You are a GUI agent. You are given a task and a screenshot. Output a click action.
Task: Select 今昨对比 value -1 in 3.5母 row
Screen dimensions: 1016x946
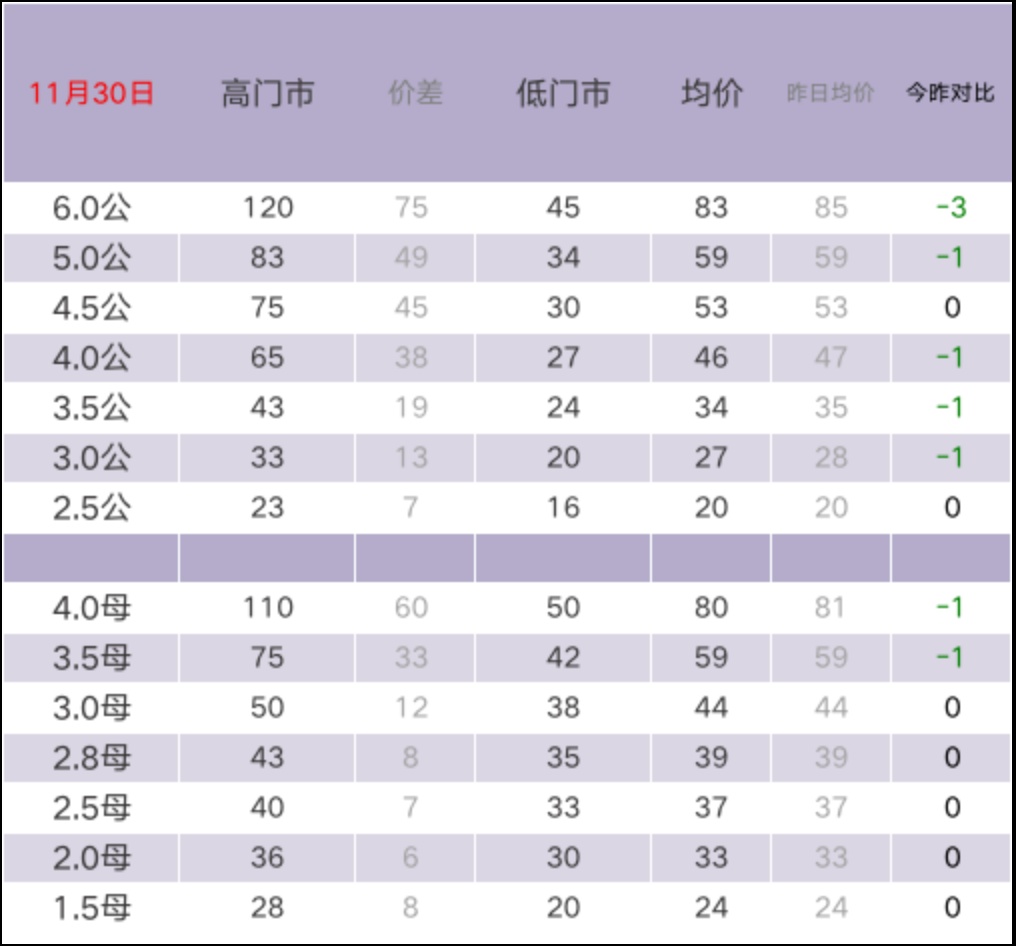coord(950,658)
